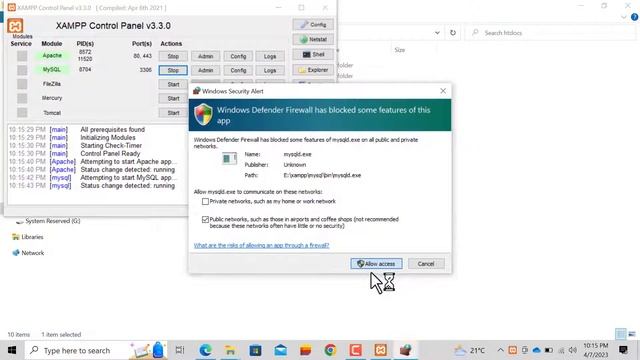Open the Apache Admin page
Viewport: 640px width, 360px height.
[x=205, y=56]
